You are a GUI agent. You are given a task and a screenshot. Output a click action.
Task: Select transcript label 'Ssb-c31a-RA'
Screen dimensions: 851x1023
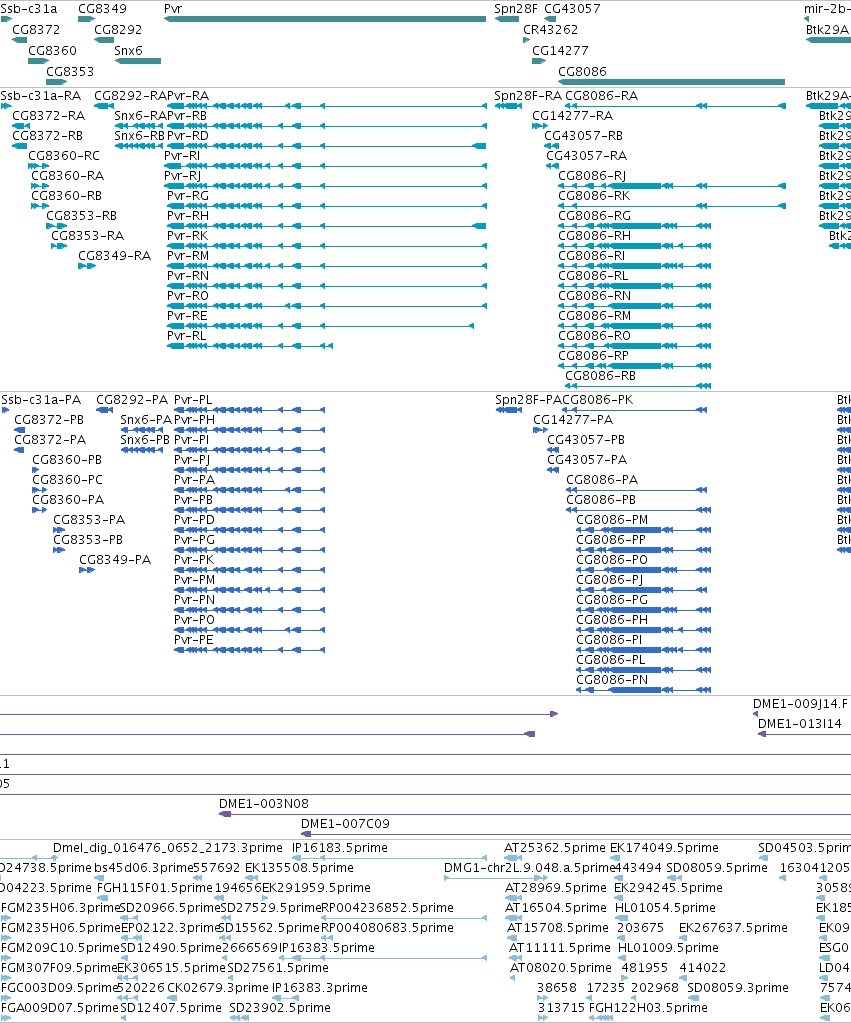[x=40, y=96]
